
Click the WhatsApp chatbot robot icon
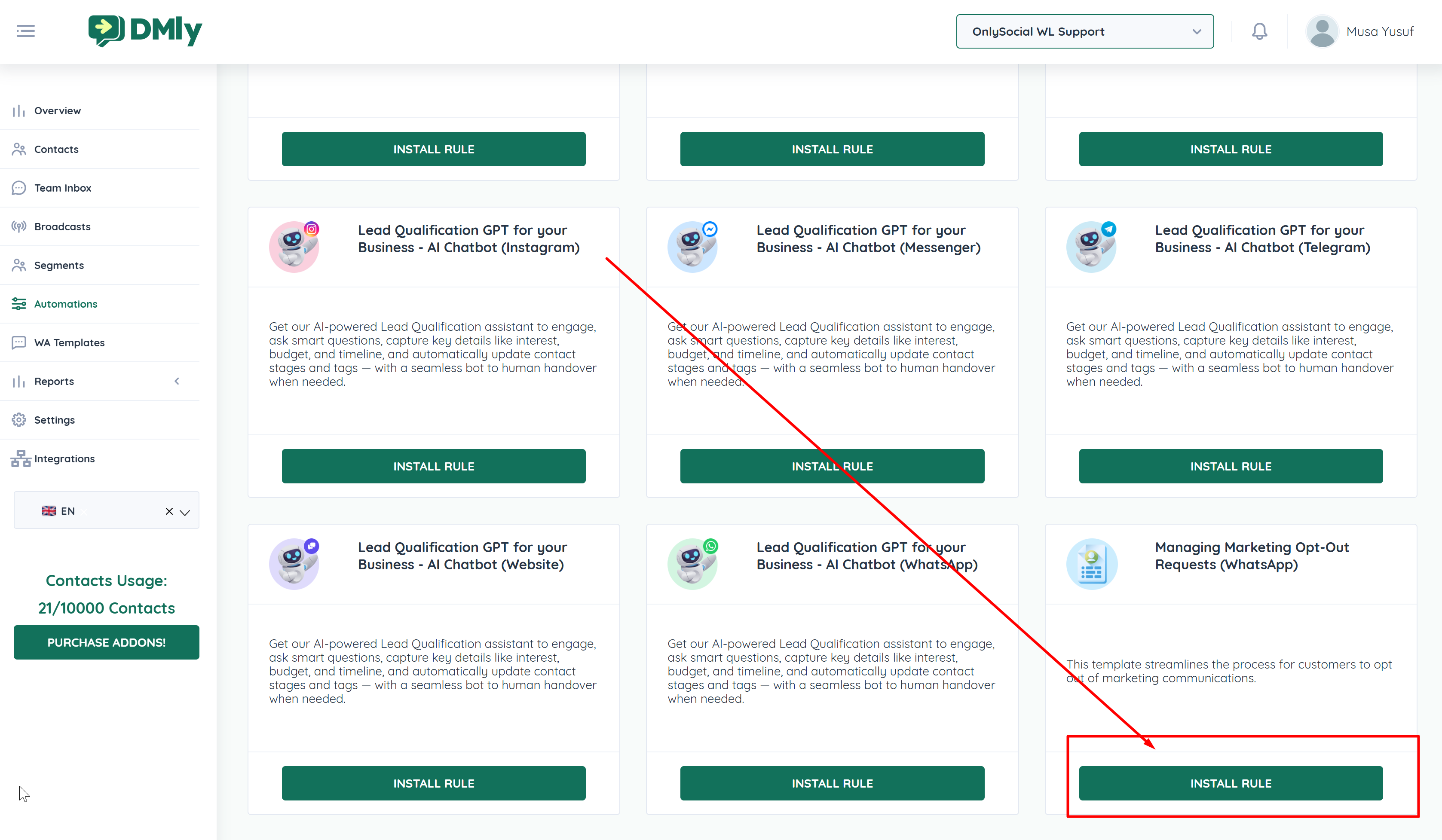click(692, 564)
